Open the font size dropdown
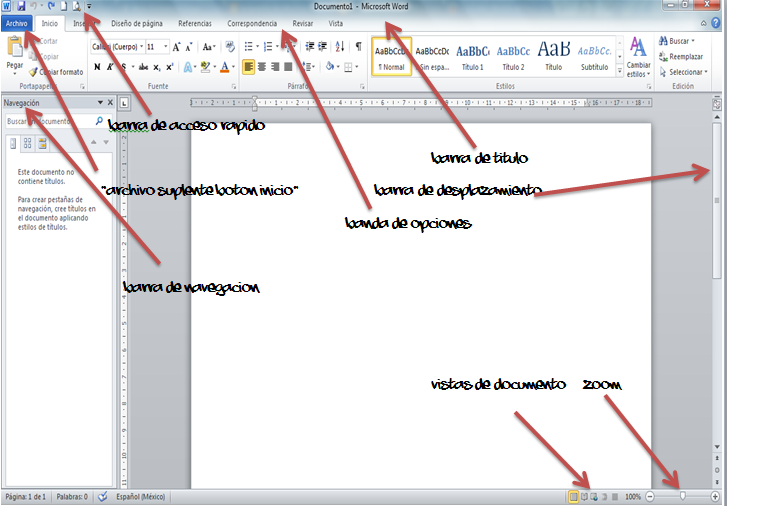The image size is (768, 506). (x=165, y=47)
